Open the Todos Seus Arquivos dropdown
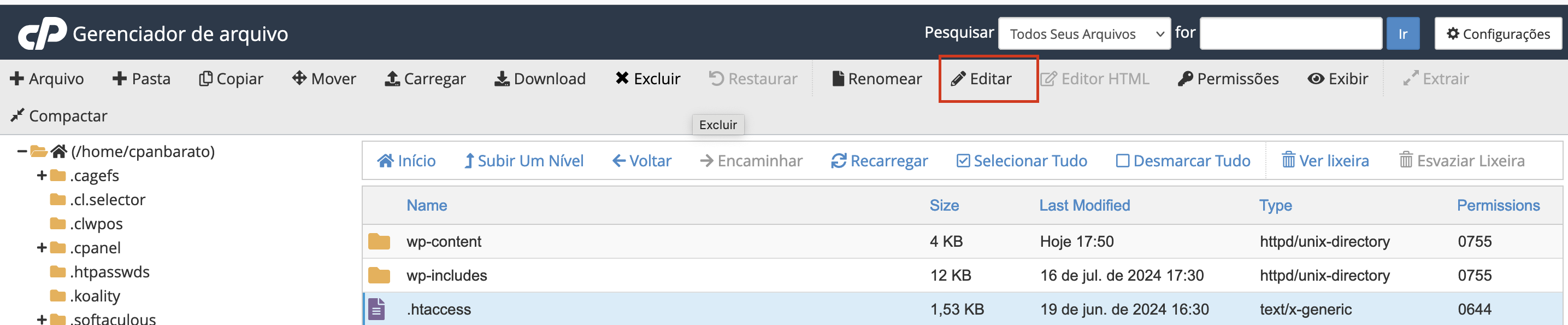The image size is (1568, 325). pyautogui.click(x=1084, y=33)
